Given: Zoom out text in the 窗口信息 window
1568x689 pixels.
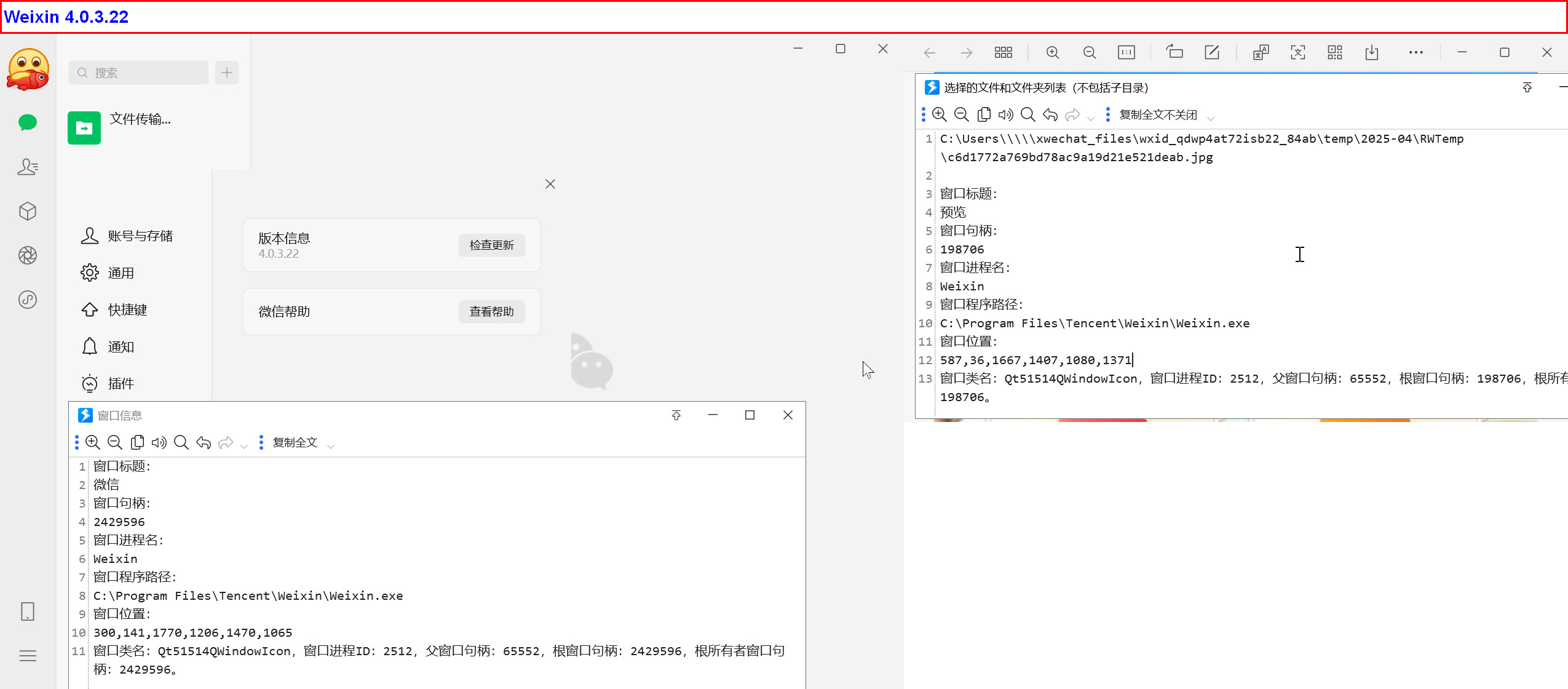Looking at the screenshot, I should 115,442.
